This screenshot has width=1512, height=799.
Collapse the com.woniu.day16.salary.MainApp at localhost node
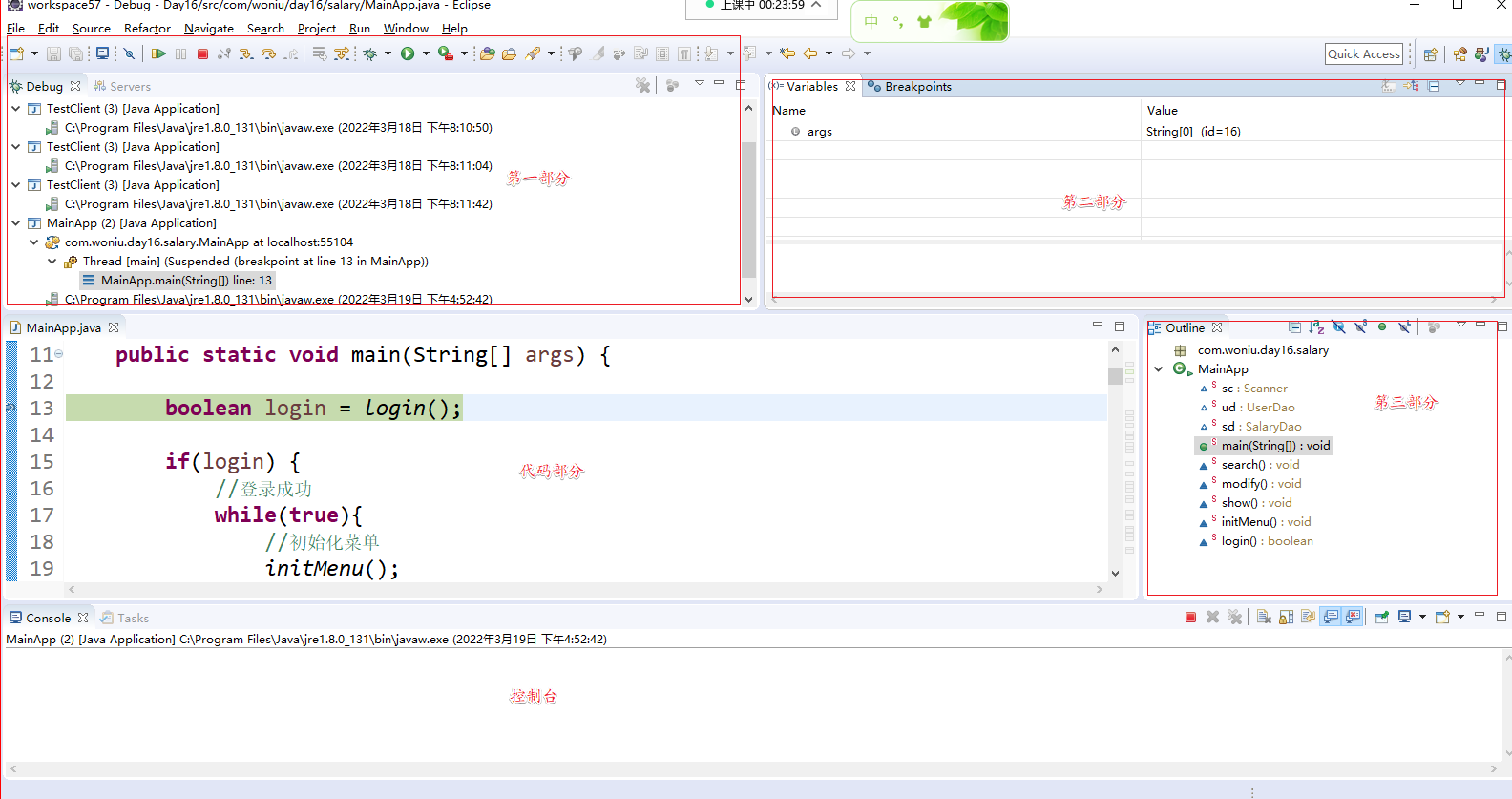tap(33, 242)
